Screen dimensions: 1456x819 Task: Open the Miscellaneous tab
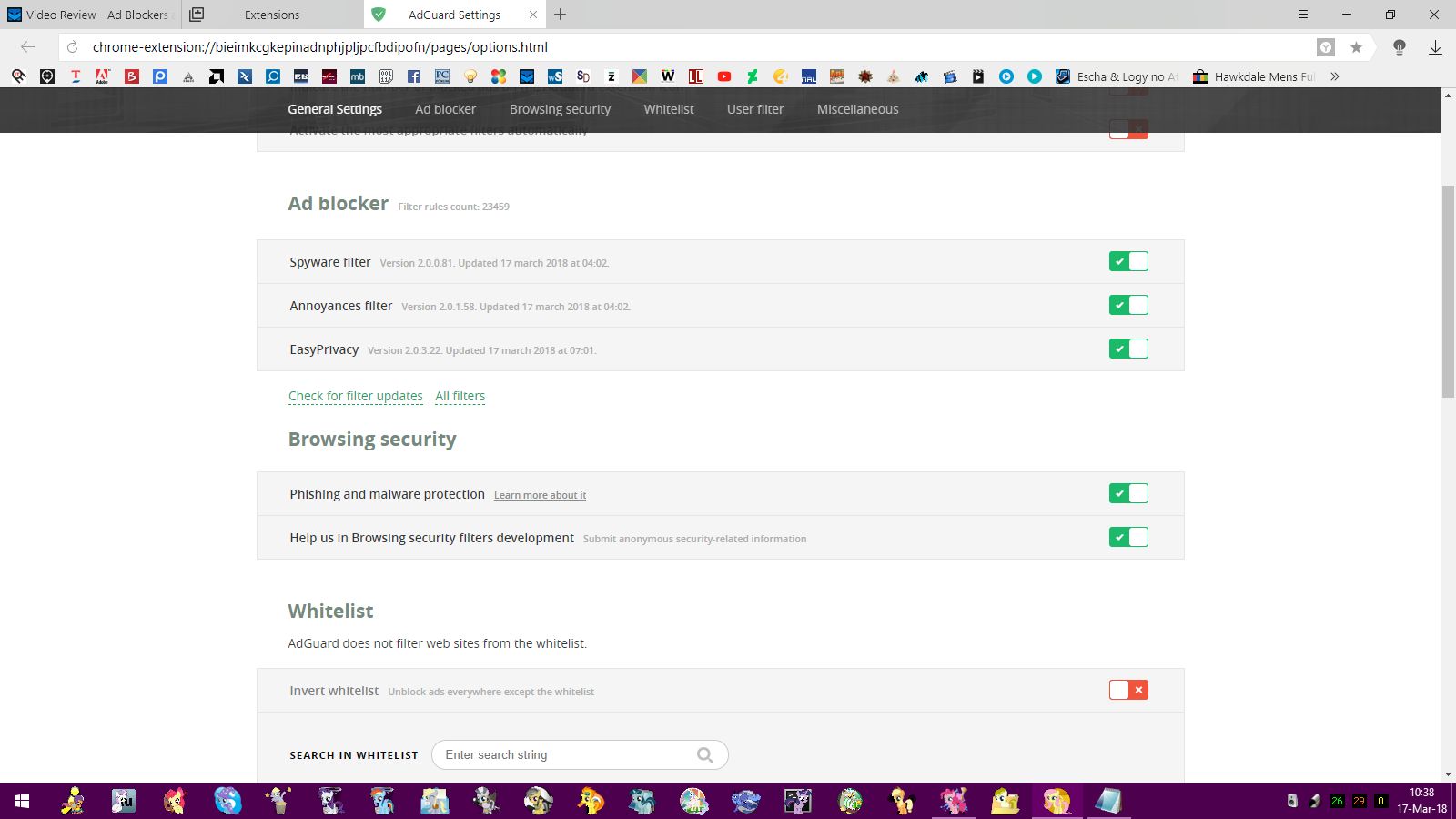click(x=857, y=109)
